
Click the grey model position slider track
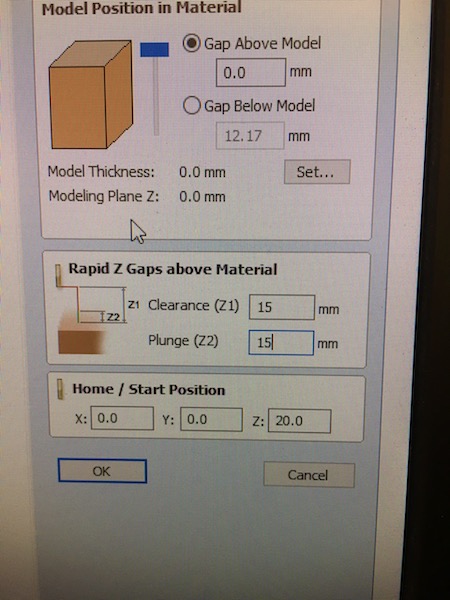156,96
